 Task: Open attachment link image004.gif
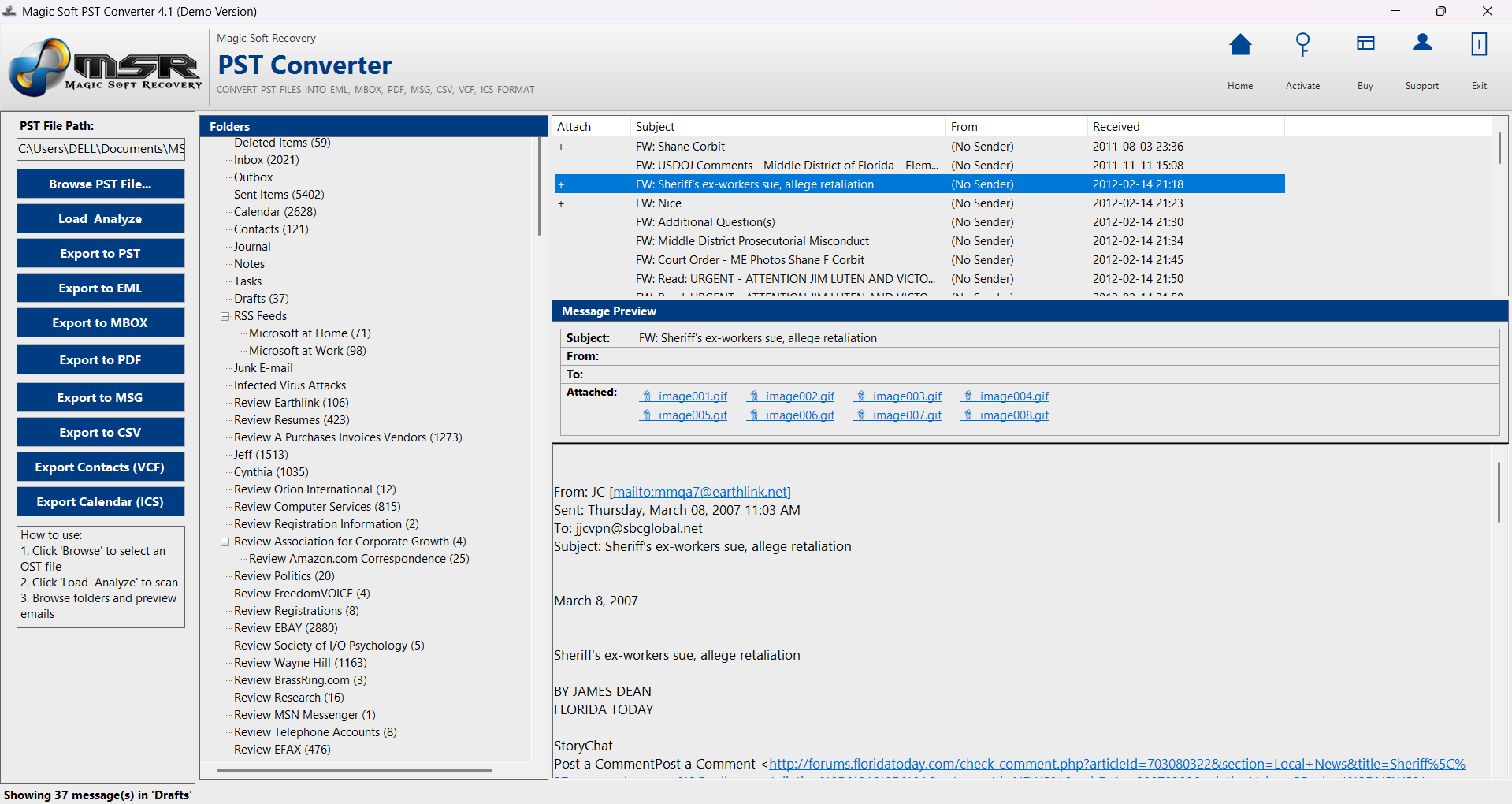tap(1014, 396)
